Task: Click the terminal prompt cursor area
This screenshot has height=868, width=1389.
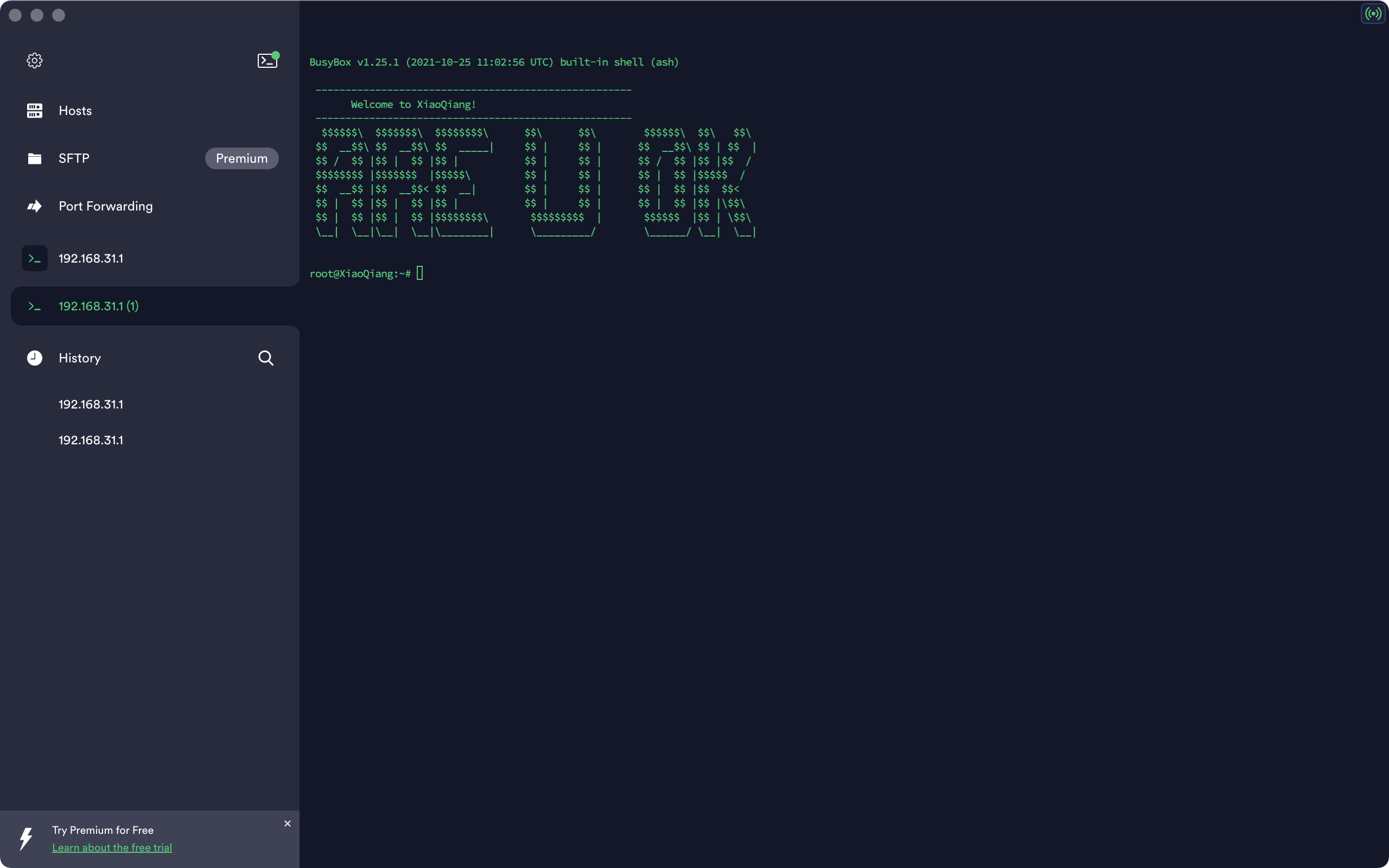Action: point(419,273)
